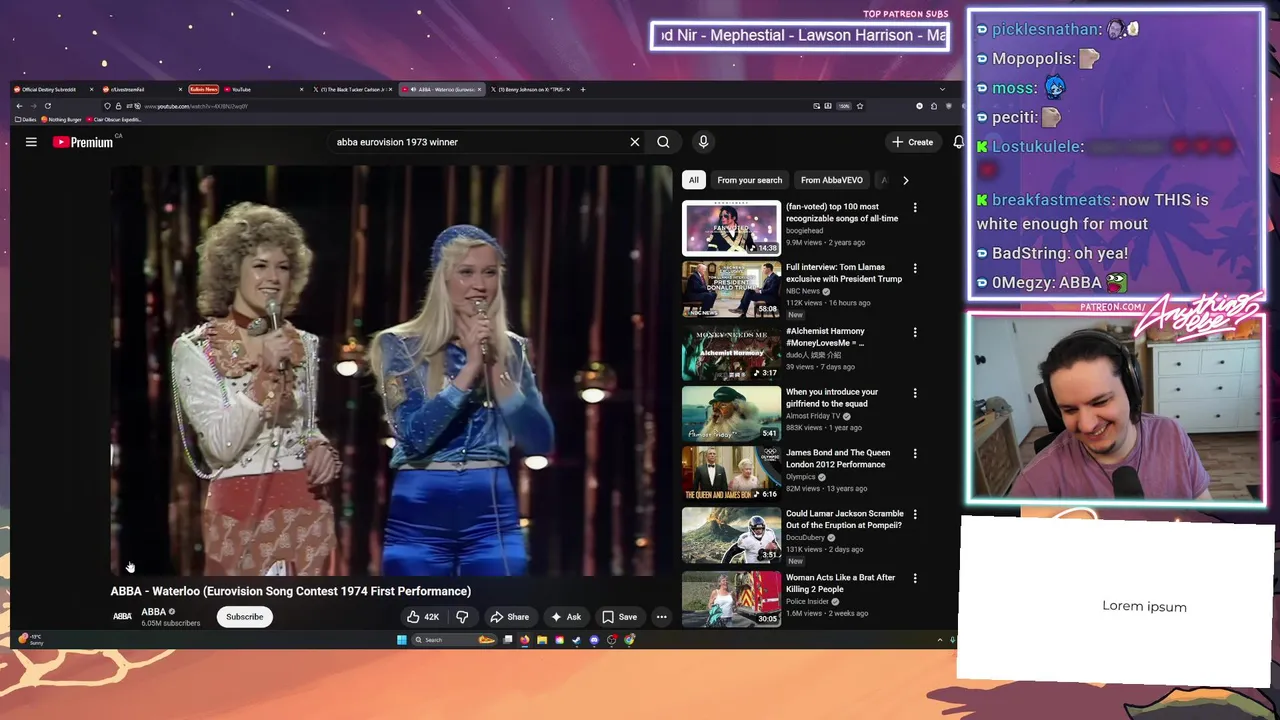The width and height of the screenshot is (1280, 720).
Task: Open Alchemist Harmony video thumbnail
Action: [731, 353]
